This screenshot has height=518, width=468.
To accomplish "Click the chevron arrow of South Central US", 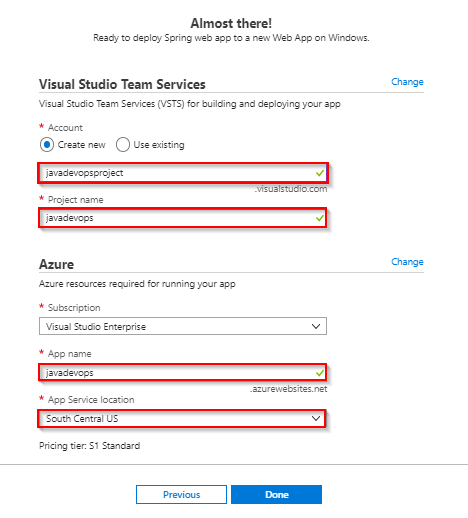I will pyautogui.click(x=316, y=419).
